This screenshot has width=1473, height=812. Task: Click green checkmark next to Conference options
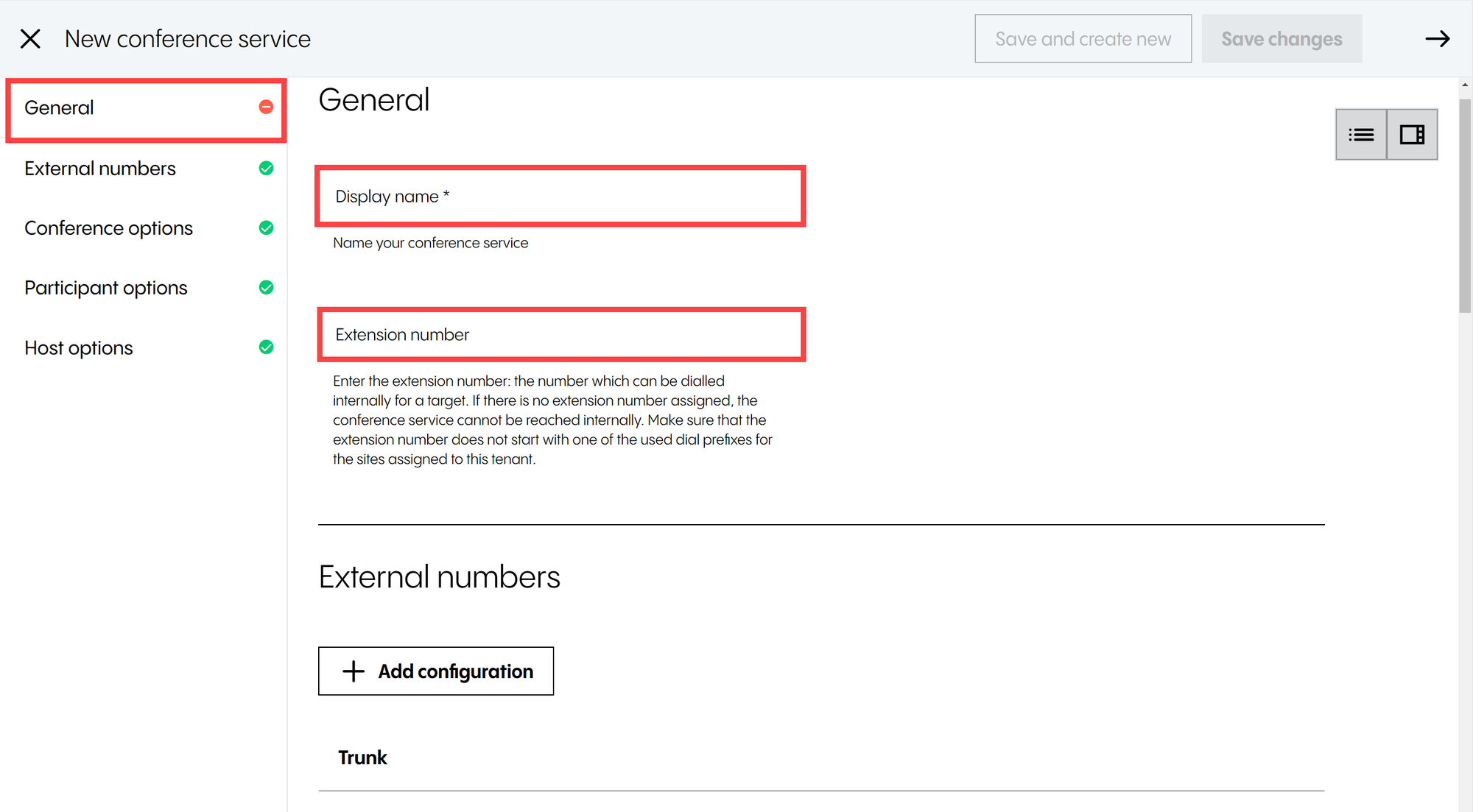click(266, 228)
